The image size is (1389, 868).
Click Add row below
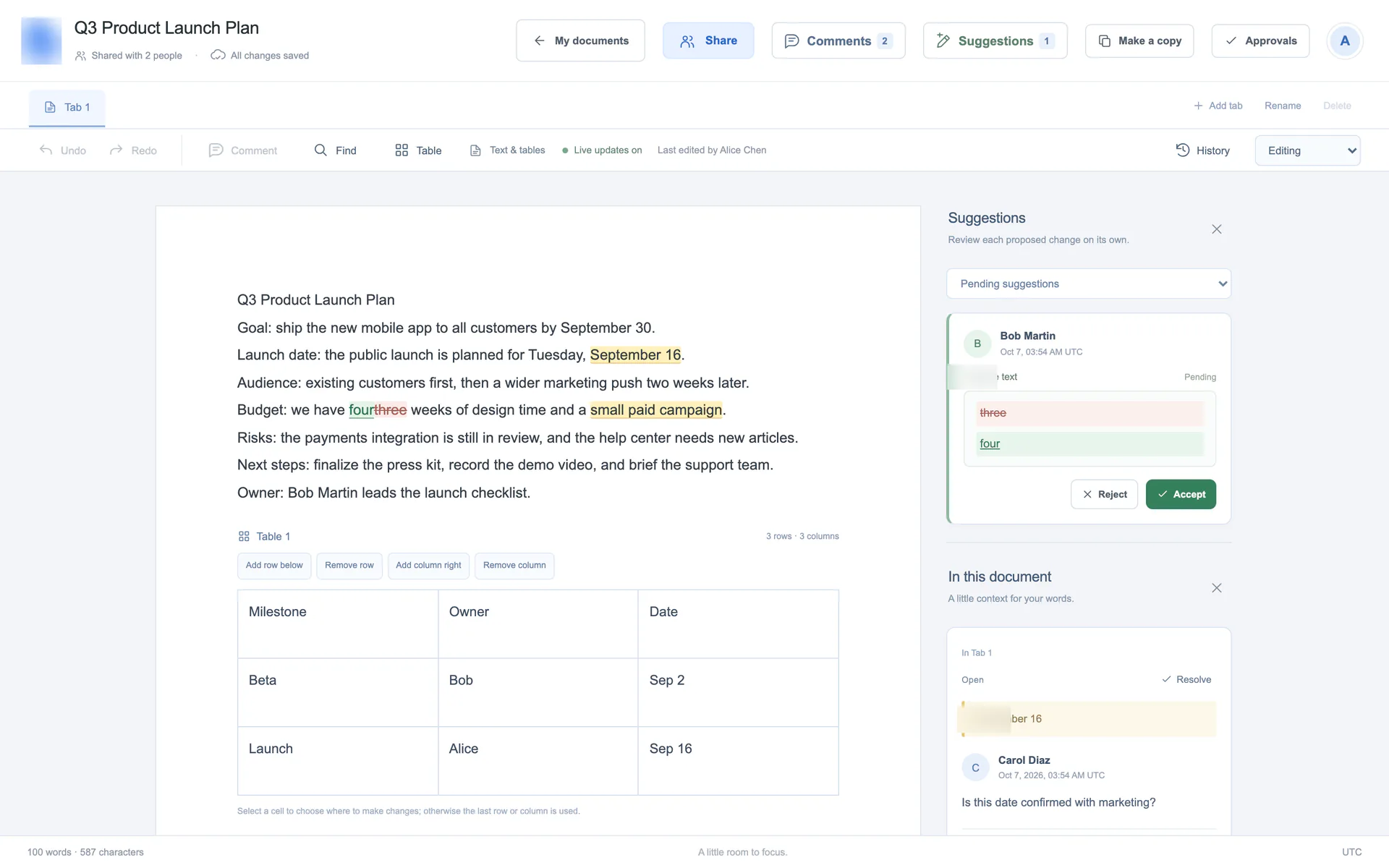tap(274, 566)
